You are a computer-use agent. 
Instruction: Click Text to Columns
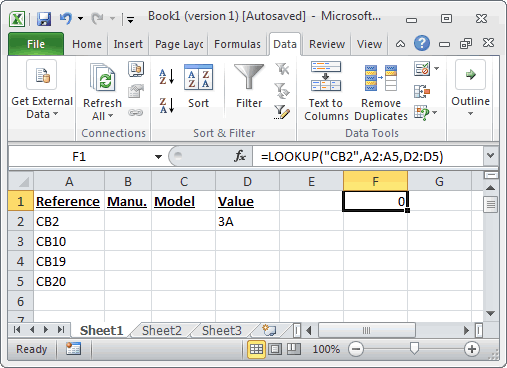pos(326,91)
